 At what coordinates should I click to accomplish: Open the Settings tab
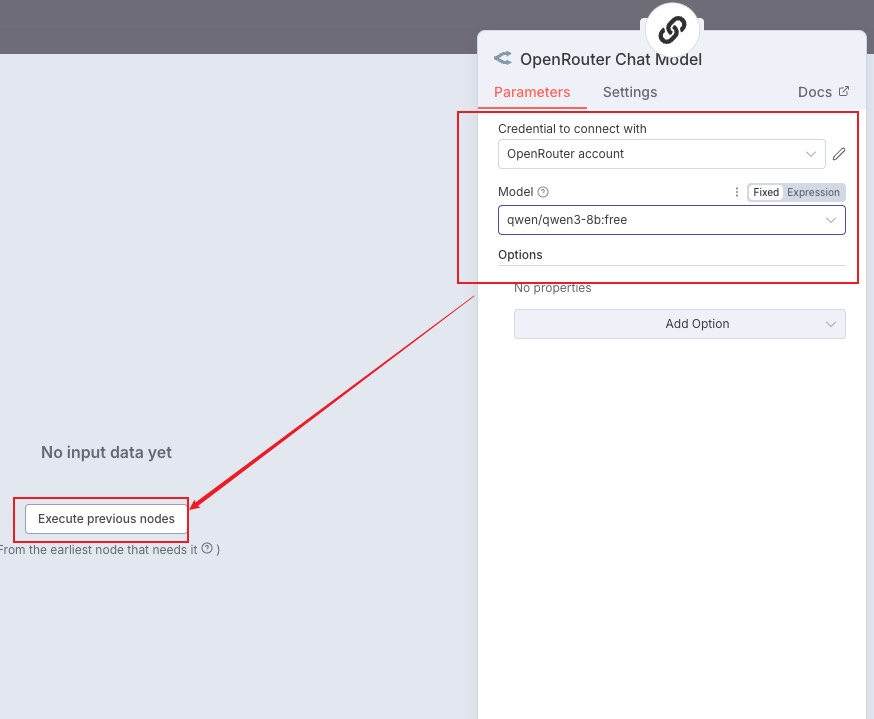630,92
